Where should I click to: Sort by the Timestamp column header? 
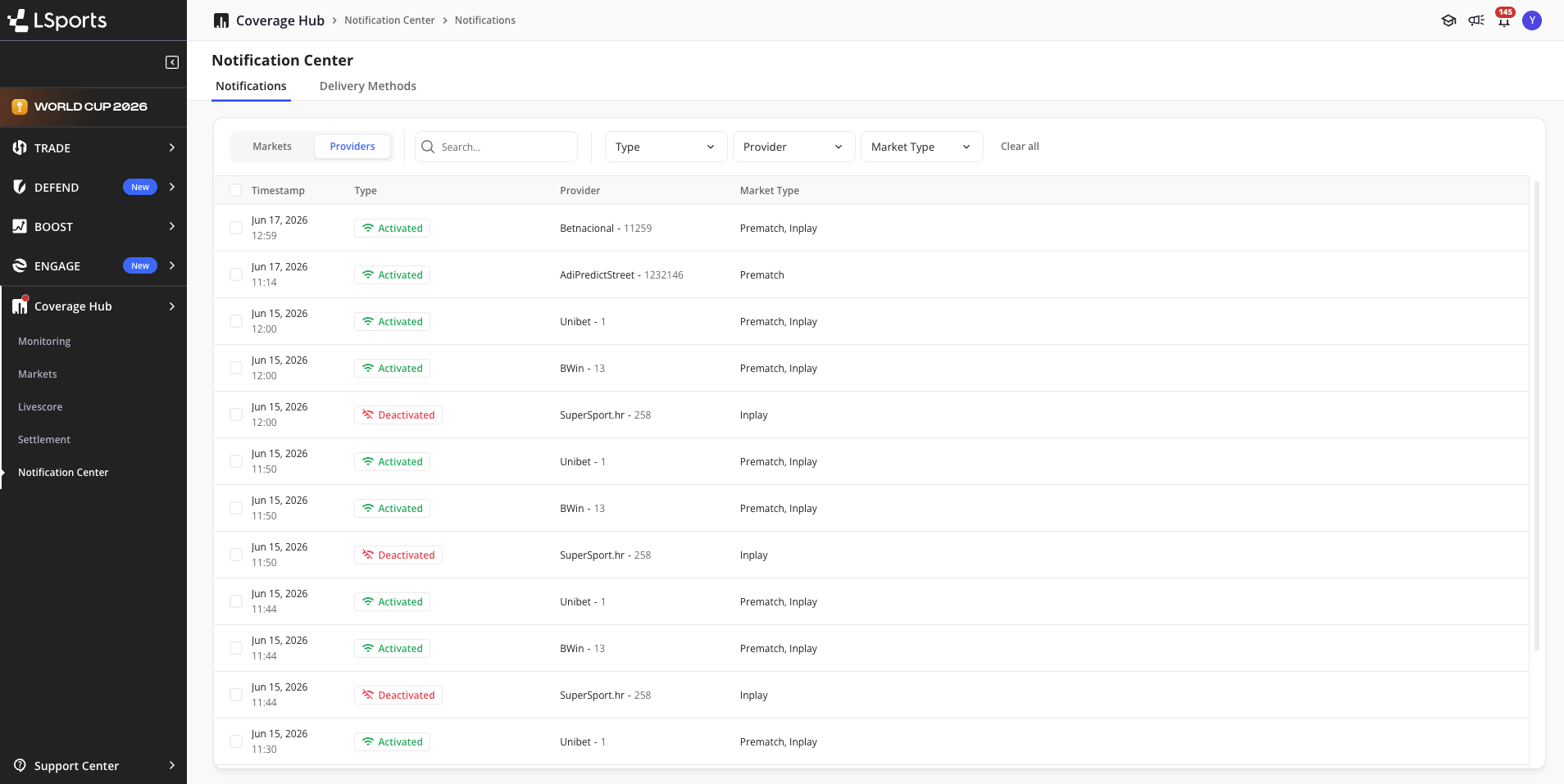(278, 191)
